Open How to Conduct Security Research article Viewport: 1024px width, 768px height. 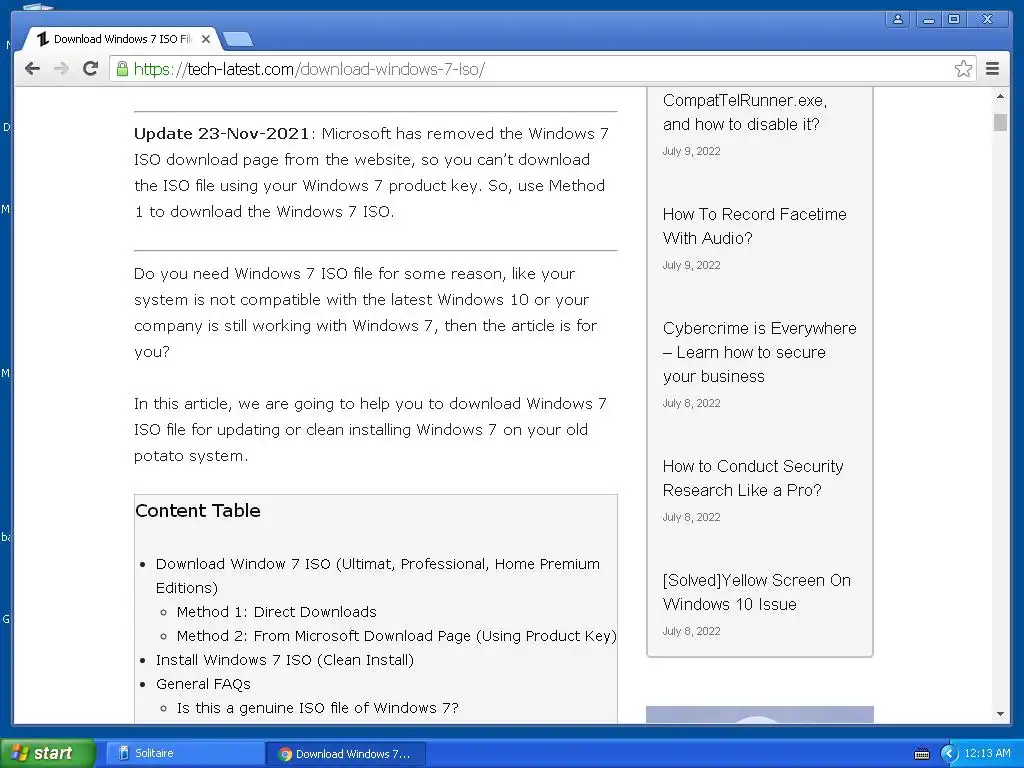tap(753, 478)
